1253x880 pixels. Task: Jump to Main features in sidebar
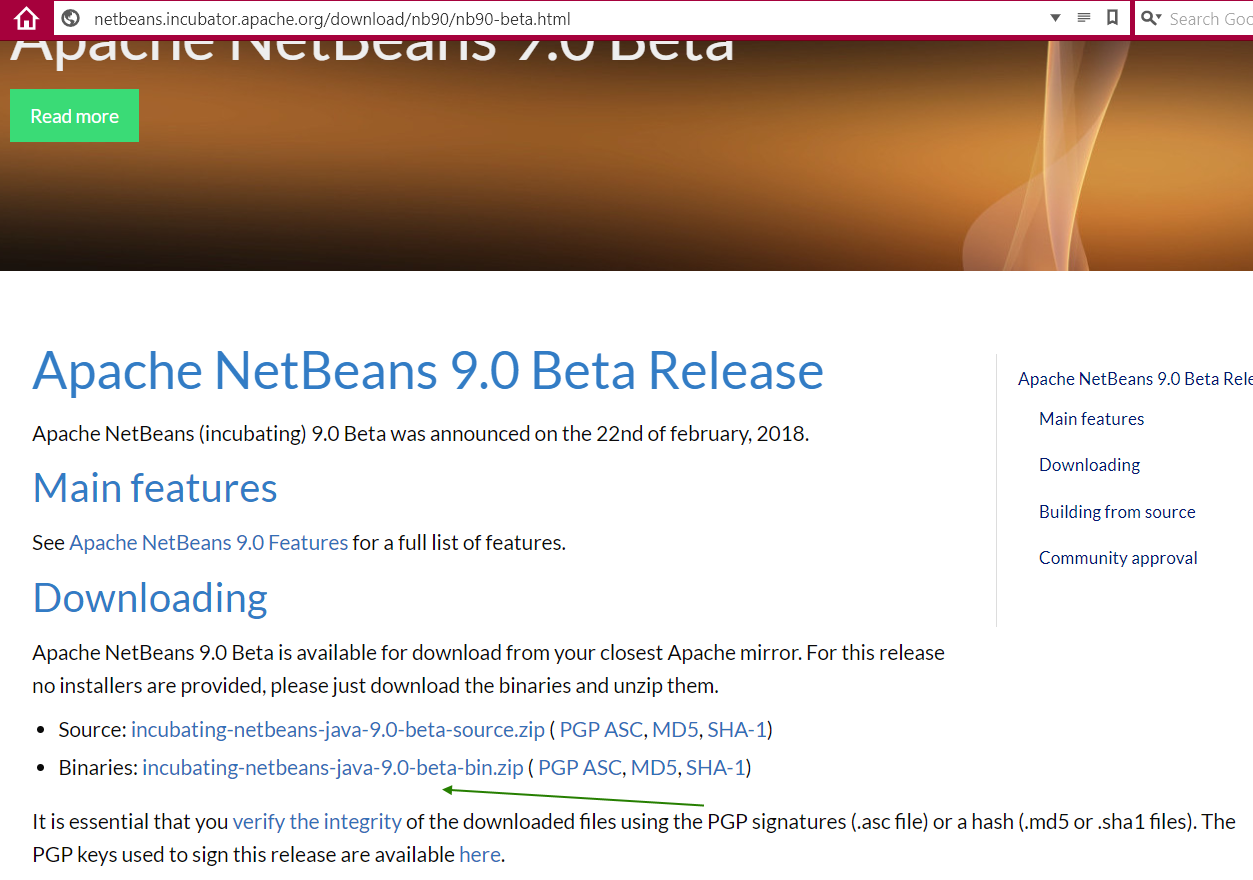point(1092,419)
